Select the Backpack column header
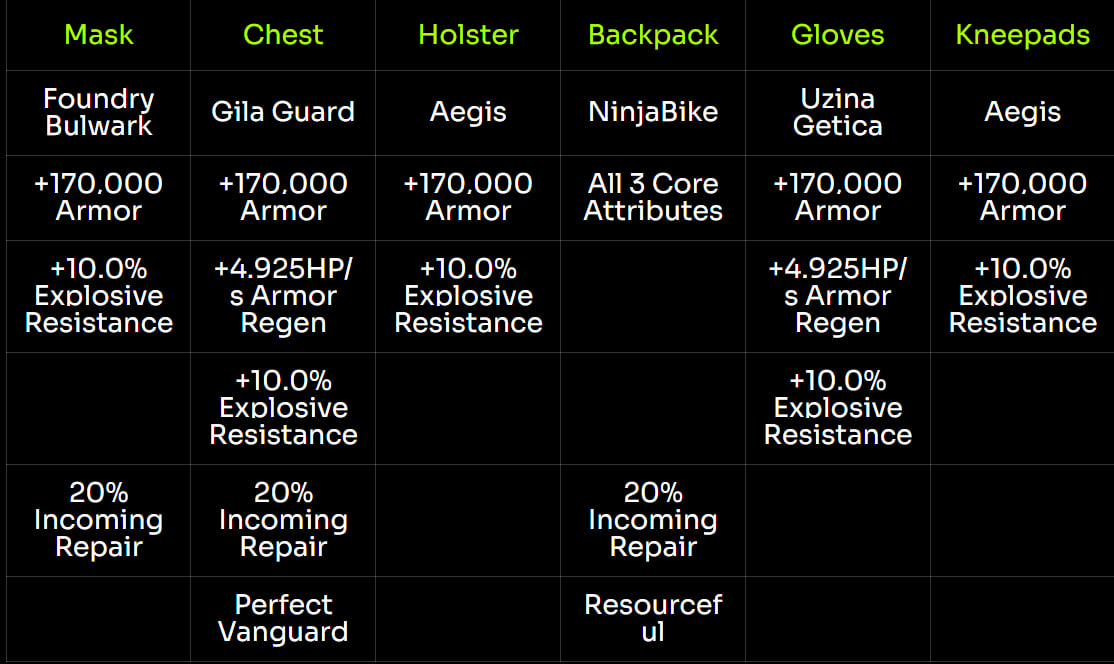 coord(653,35)
